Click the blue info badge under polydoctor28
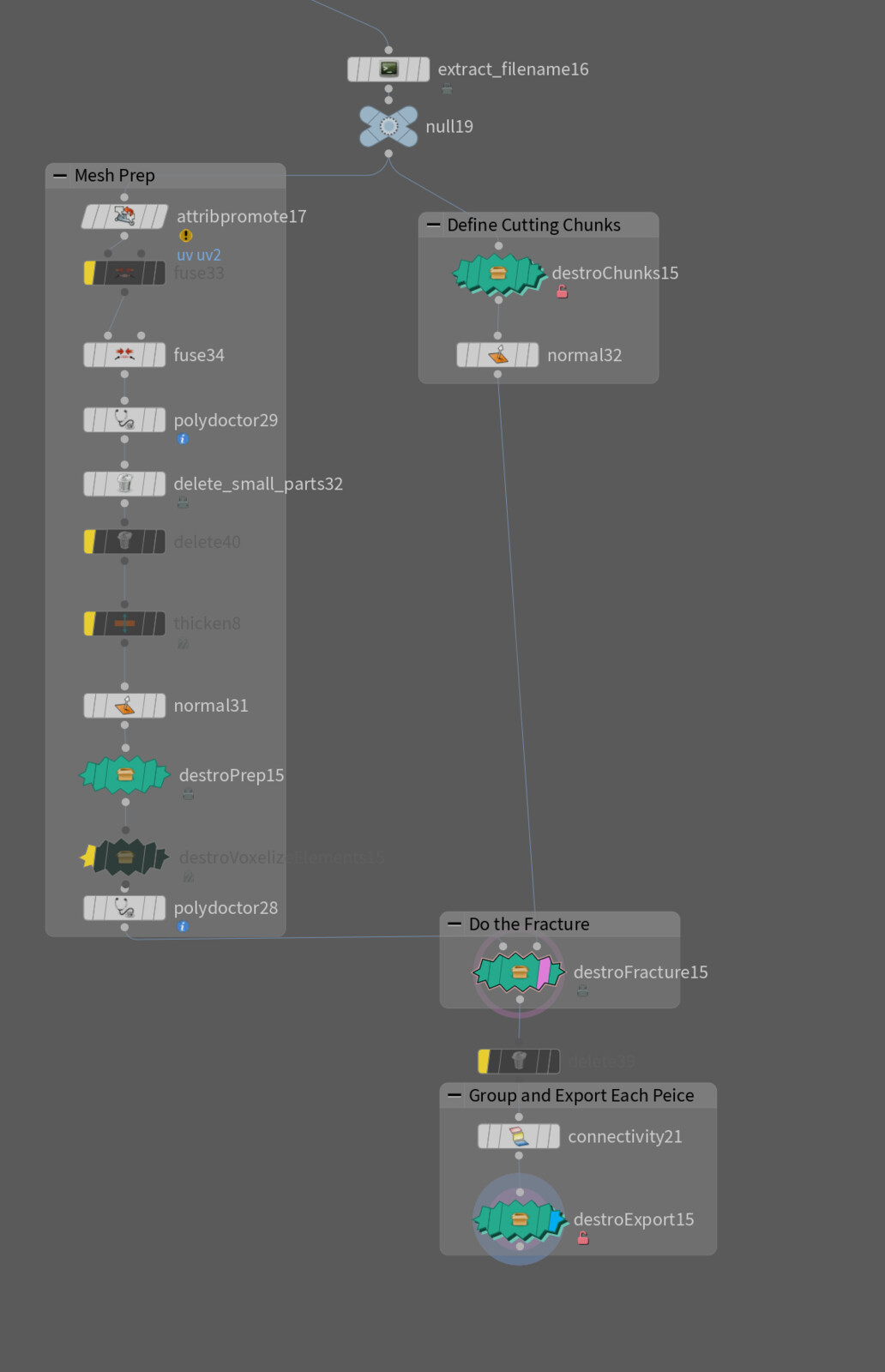The height and width of the screenshot is (1372, 885). pos(183,927)
